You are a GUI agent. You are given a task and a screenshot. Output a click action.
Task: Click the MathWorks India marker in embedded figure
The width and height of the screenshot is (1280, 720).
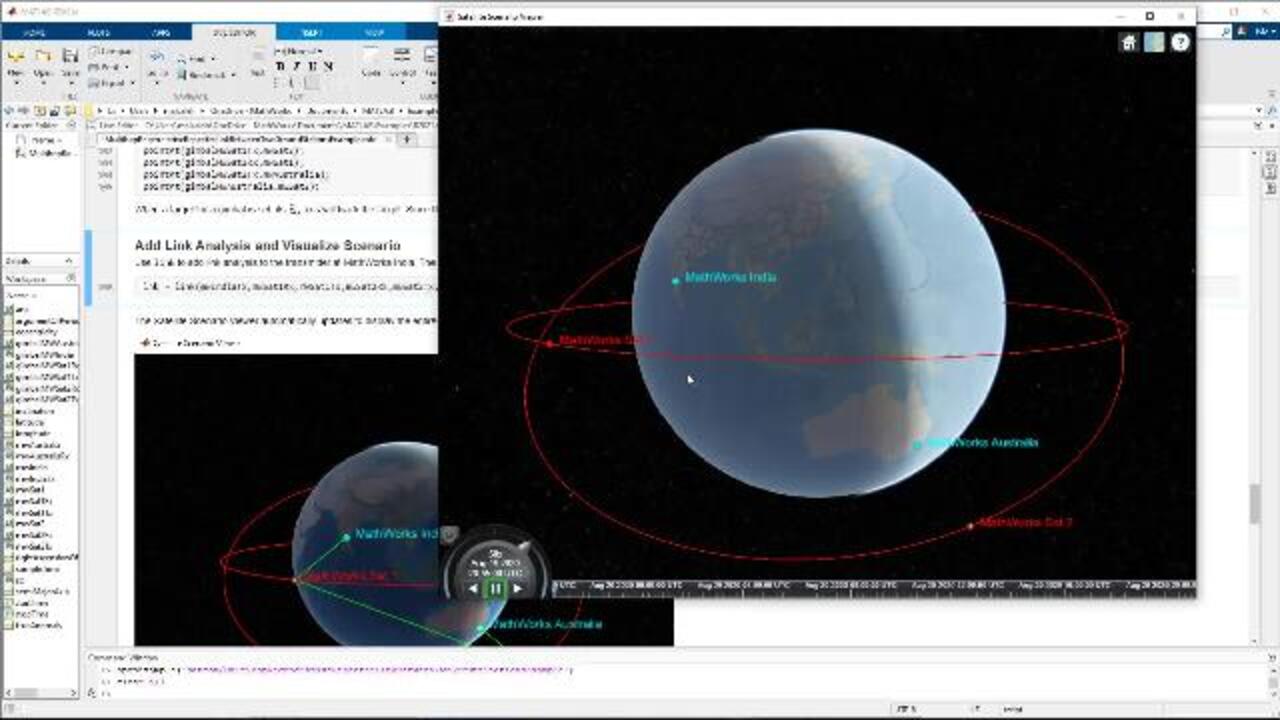[x=346, y=537]
